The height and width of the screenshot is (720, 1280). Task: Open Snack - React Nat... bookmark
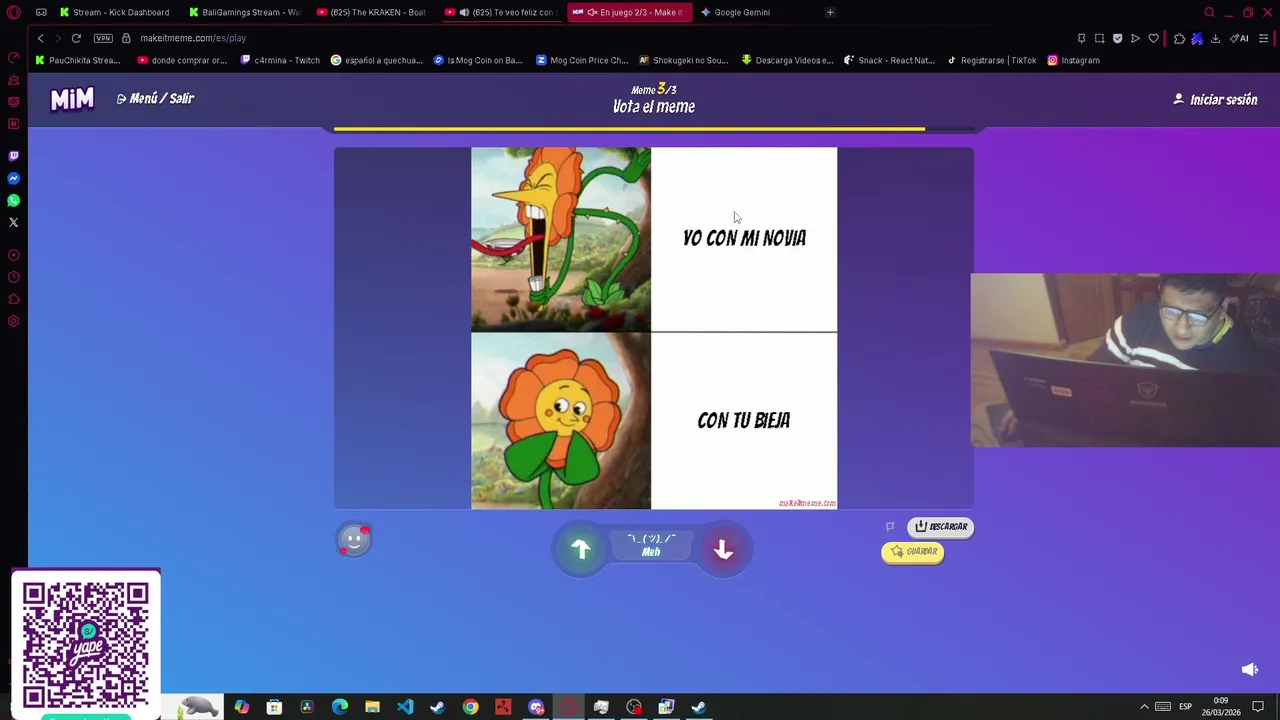tap(890, 60)
